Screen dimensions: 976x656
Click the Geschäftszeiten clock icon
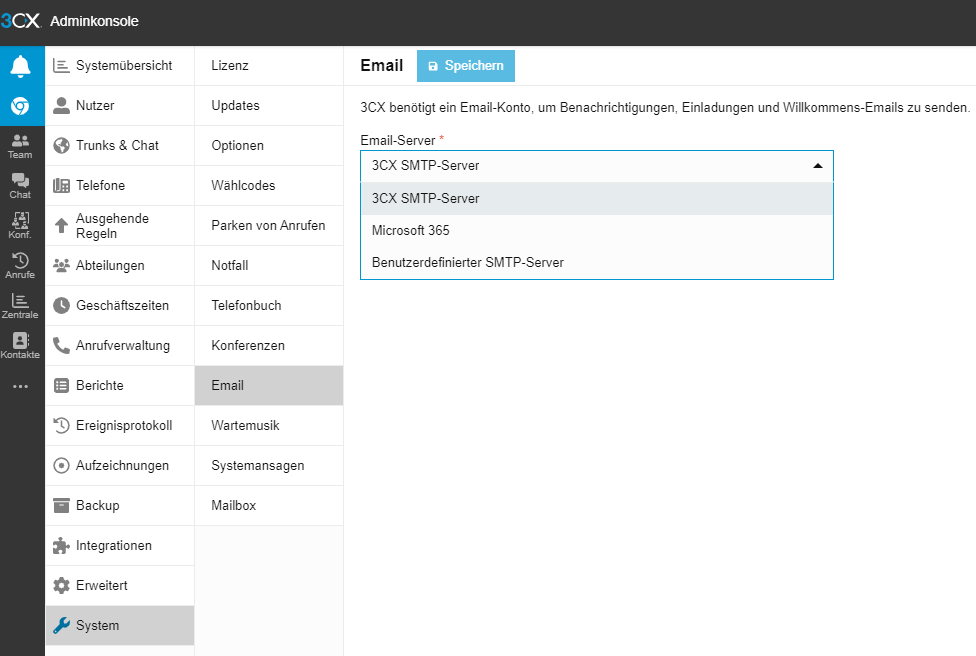pos(61,306)
